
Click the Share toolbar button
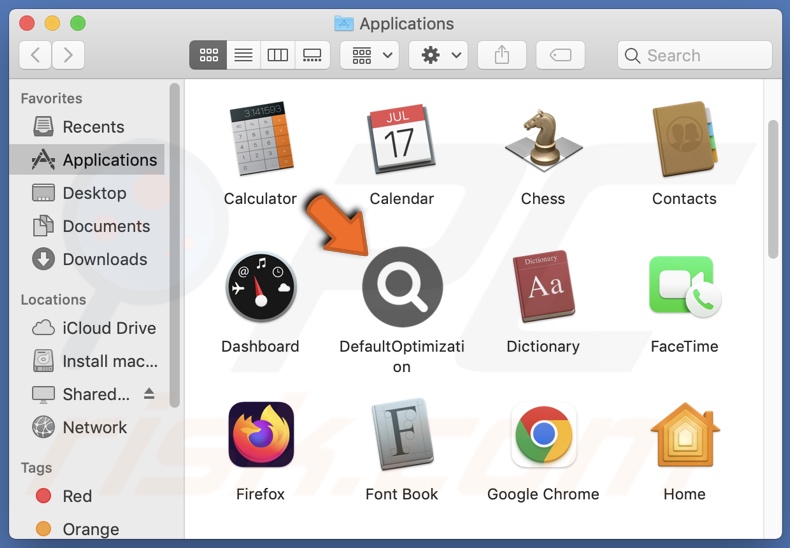coord(502,55)
